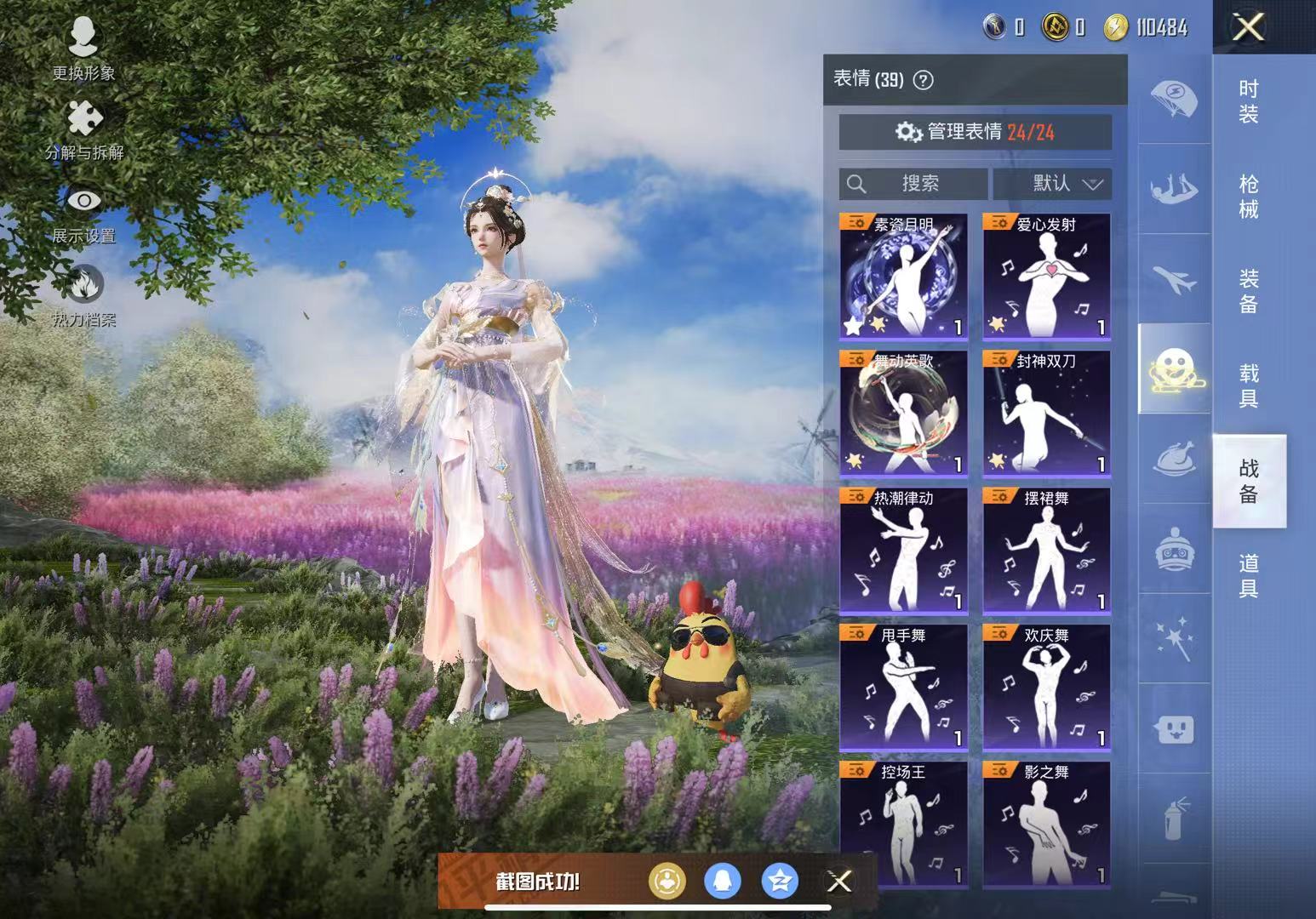Viewport: 1316px width, 919px height.
Task: Toggle 展示设置 eye display settings
Action: 83,214
